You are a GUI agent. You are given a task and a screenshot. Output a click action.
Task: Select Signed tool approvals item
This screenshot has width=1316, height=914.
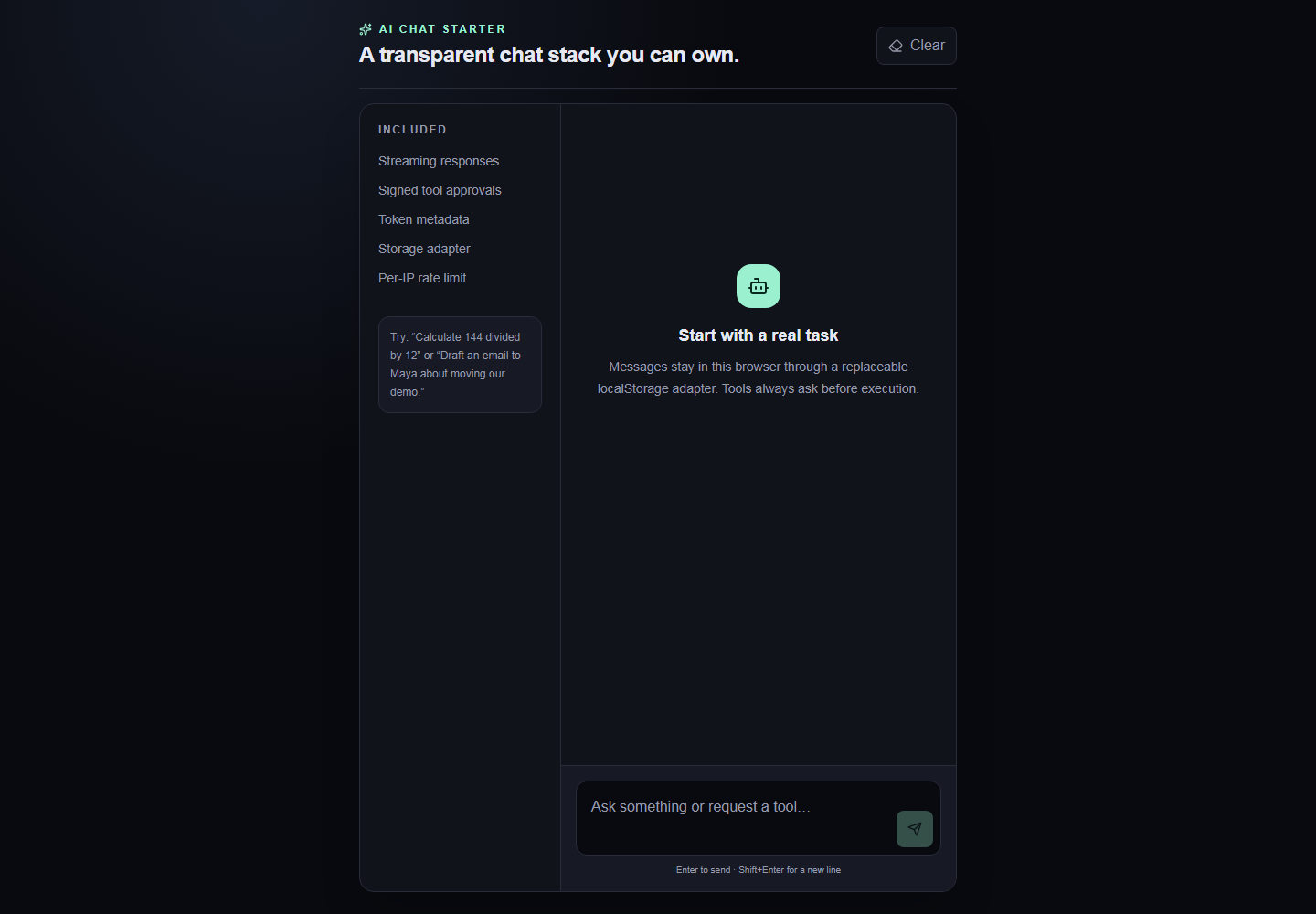pyautogui.click(x=440, y=190)
